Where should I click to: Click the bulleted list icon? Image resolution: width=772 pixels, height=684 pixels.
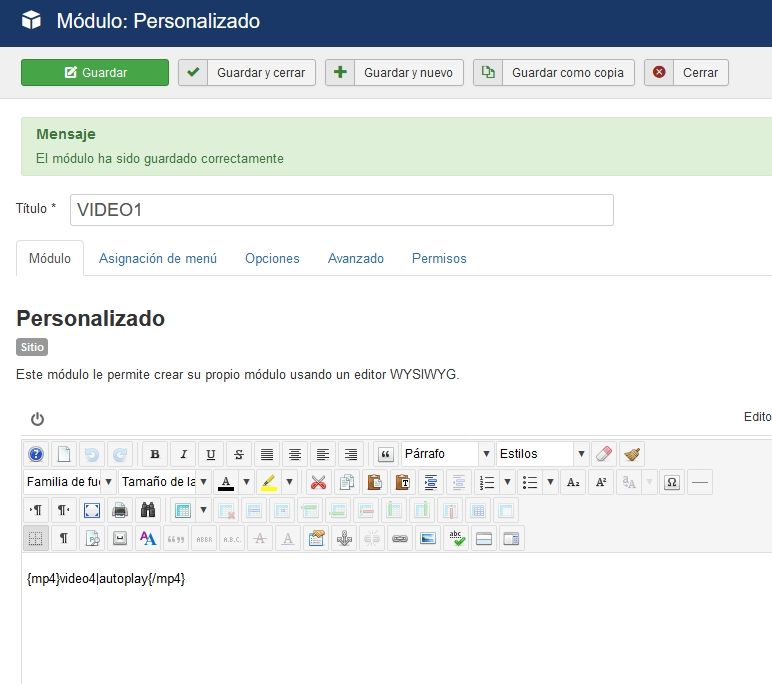[x=530, y=482]
